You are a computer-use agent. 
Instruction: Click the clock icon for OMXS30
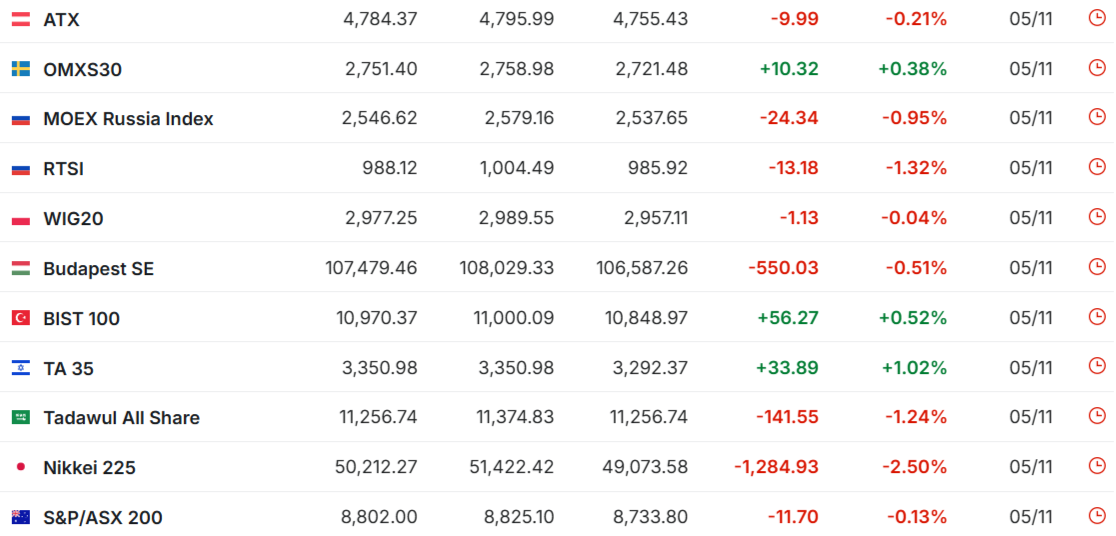1096,68
